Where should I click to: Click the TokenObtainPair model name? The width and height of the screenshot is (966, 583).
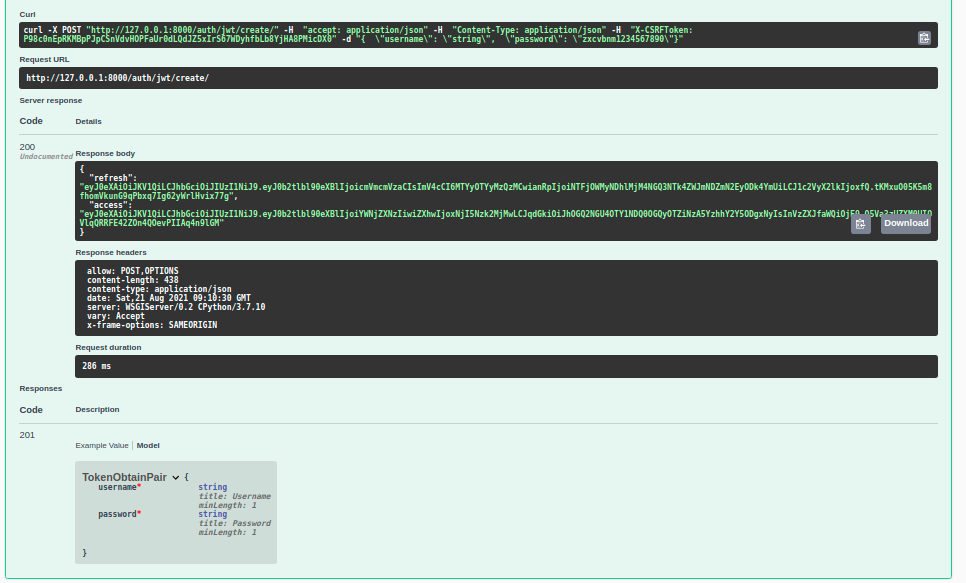pos(124,478)
